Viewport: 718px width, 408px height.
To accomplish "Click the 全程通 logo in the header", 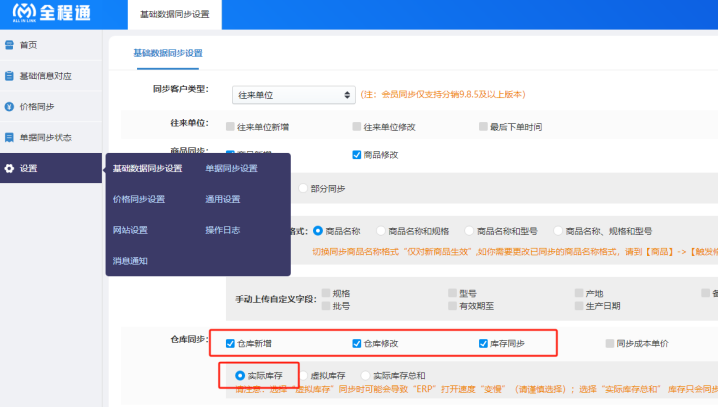I will pyautogui.click(x=51, y=13).
